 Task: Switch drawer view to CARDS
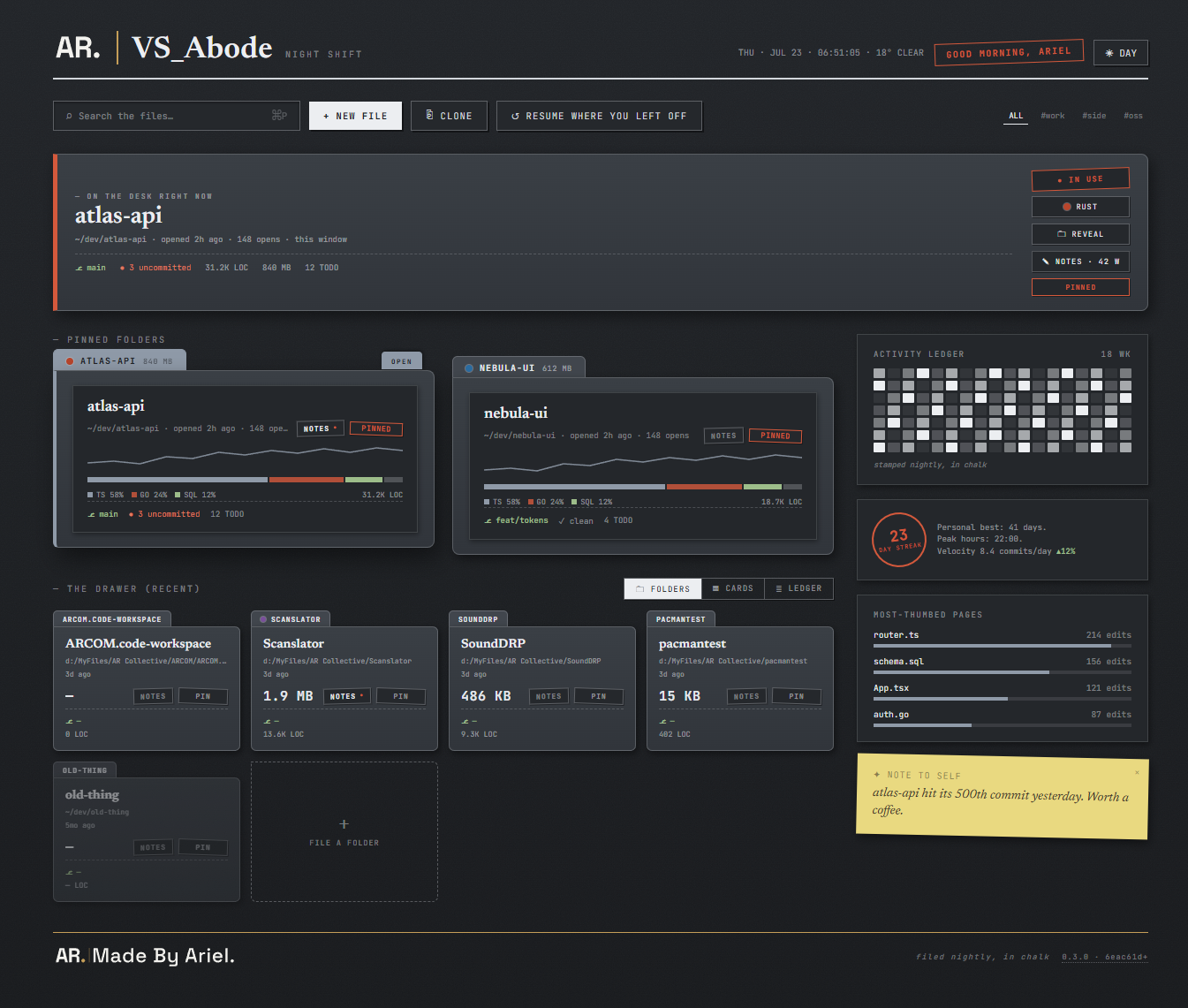pos(732,588)
